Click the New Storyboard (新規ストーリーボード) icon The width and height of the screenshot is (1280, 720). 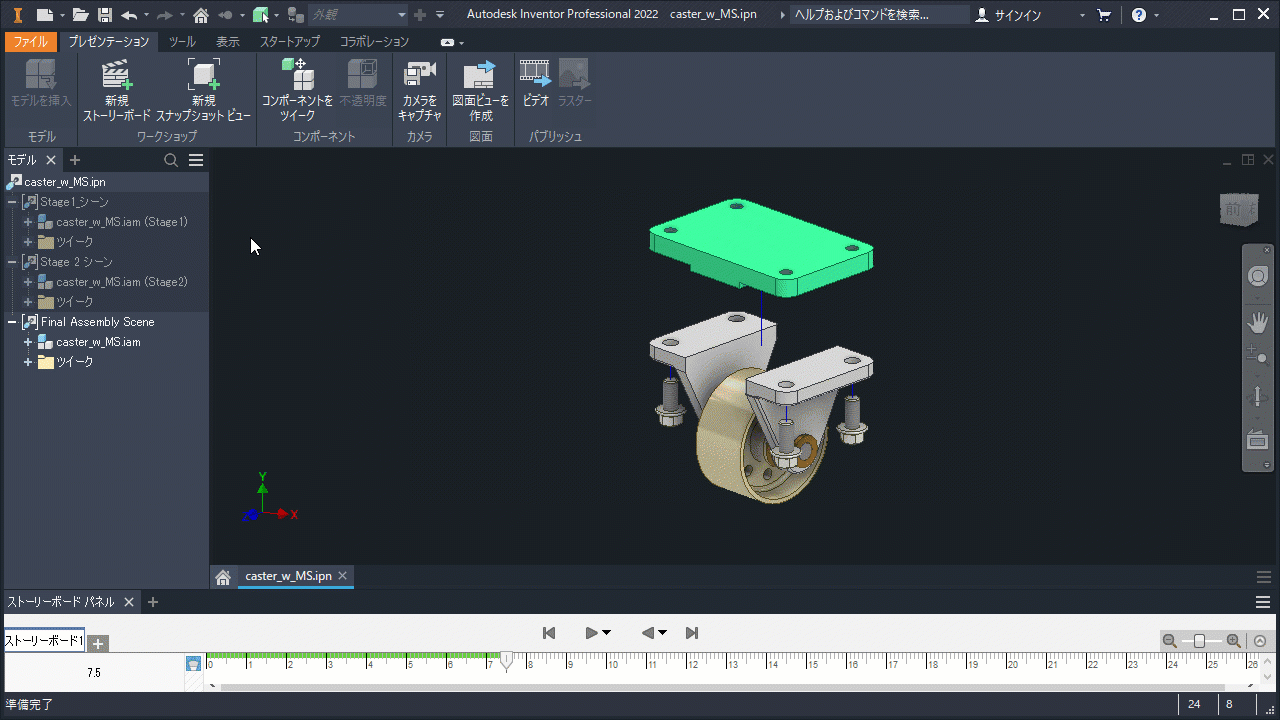(x=117, y=76)
